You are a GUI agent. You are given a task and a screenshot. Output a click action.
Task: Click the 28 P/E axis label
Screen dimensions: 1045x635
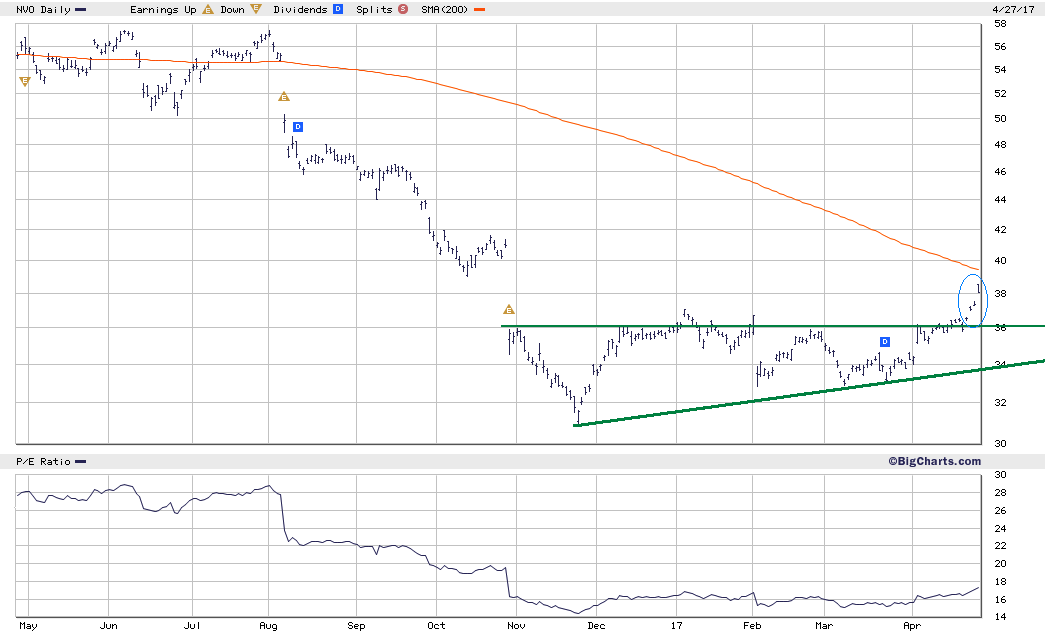1000,493
